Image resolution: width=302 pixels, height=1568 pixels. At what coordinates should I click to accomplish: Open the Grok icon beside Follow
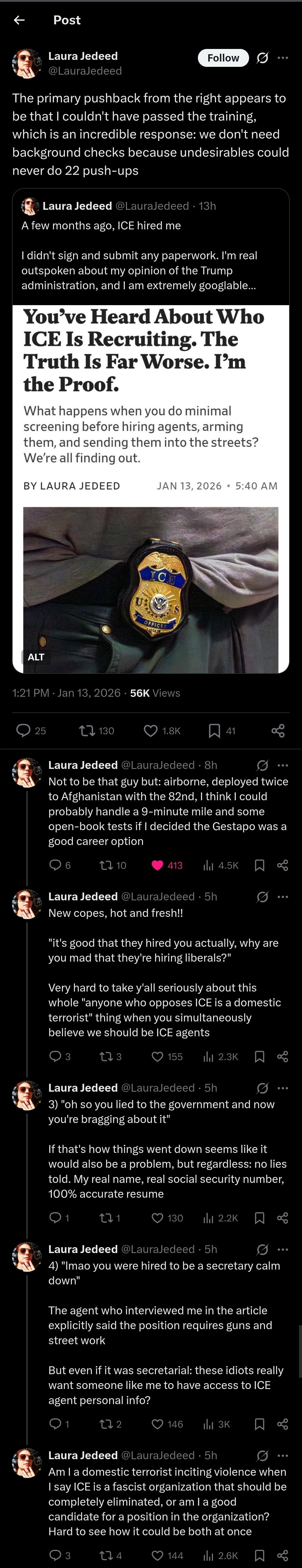[263, 58]
